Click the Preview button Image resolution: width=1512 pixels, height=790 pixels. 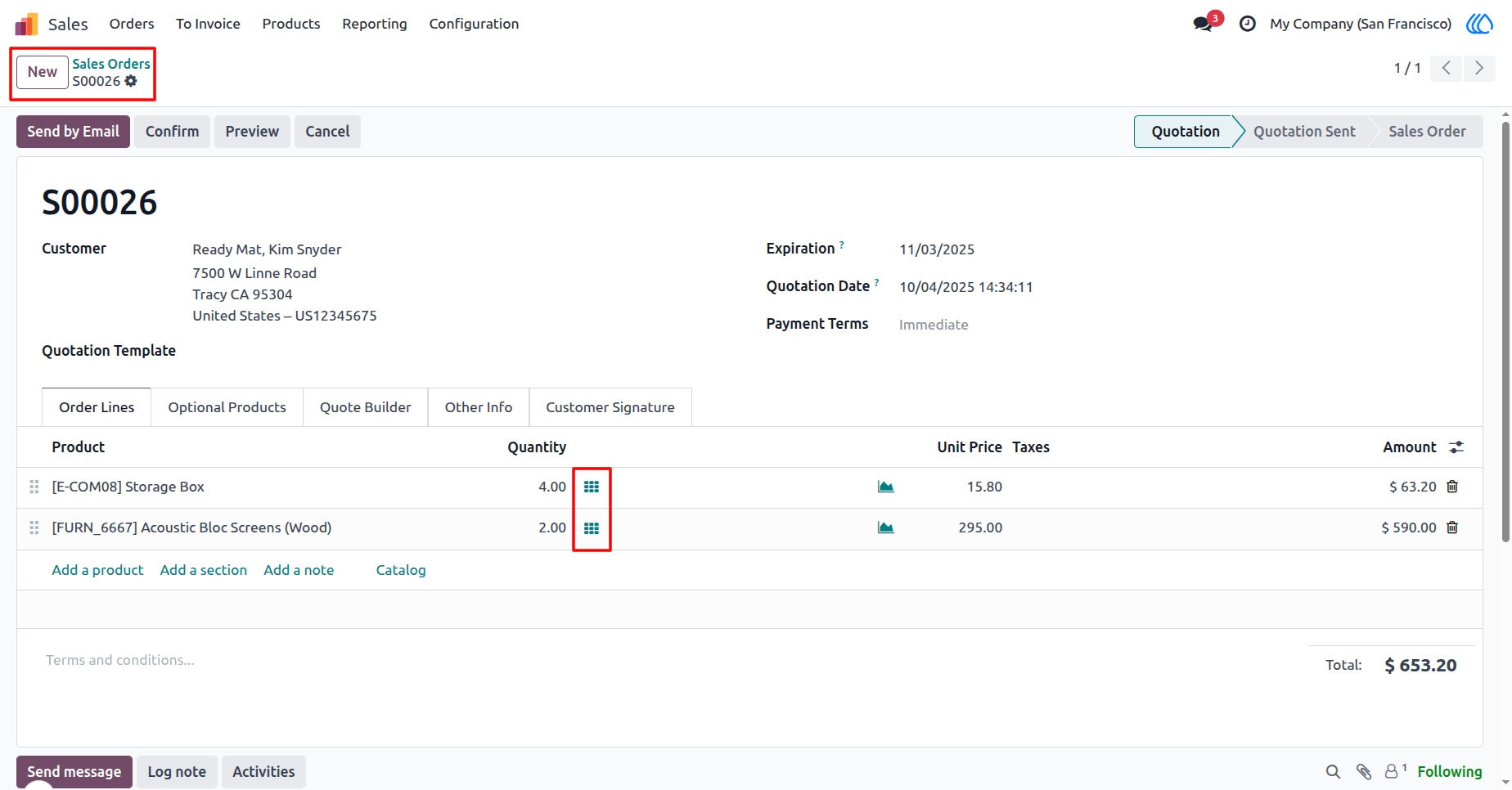click(x=252, y=132)
